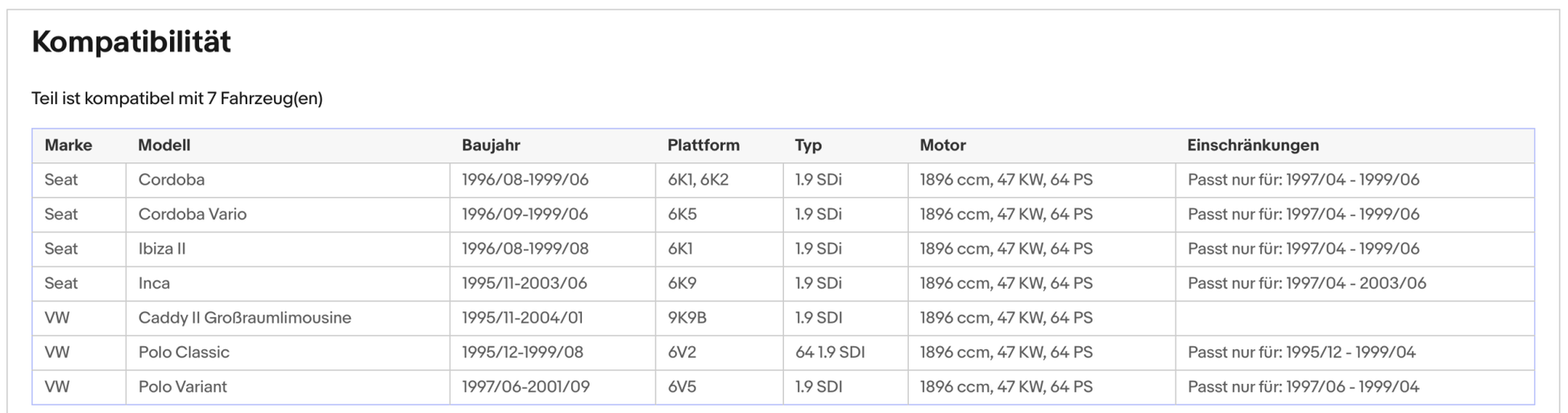Select the "Polo Classic" model cell
The height and width of the screenshot is (413, 1568).
coord(184,353)
